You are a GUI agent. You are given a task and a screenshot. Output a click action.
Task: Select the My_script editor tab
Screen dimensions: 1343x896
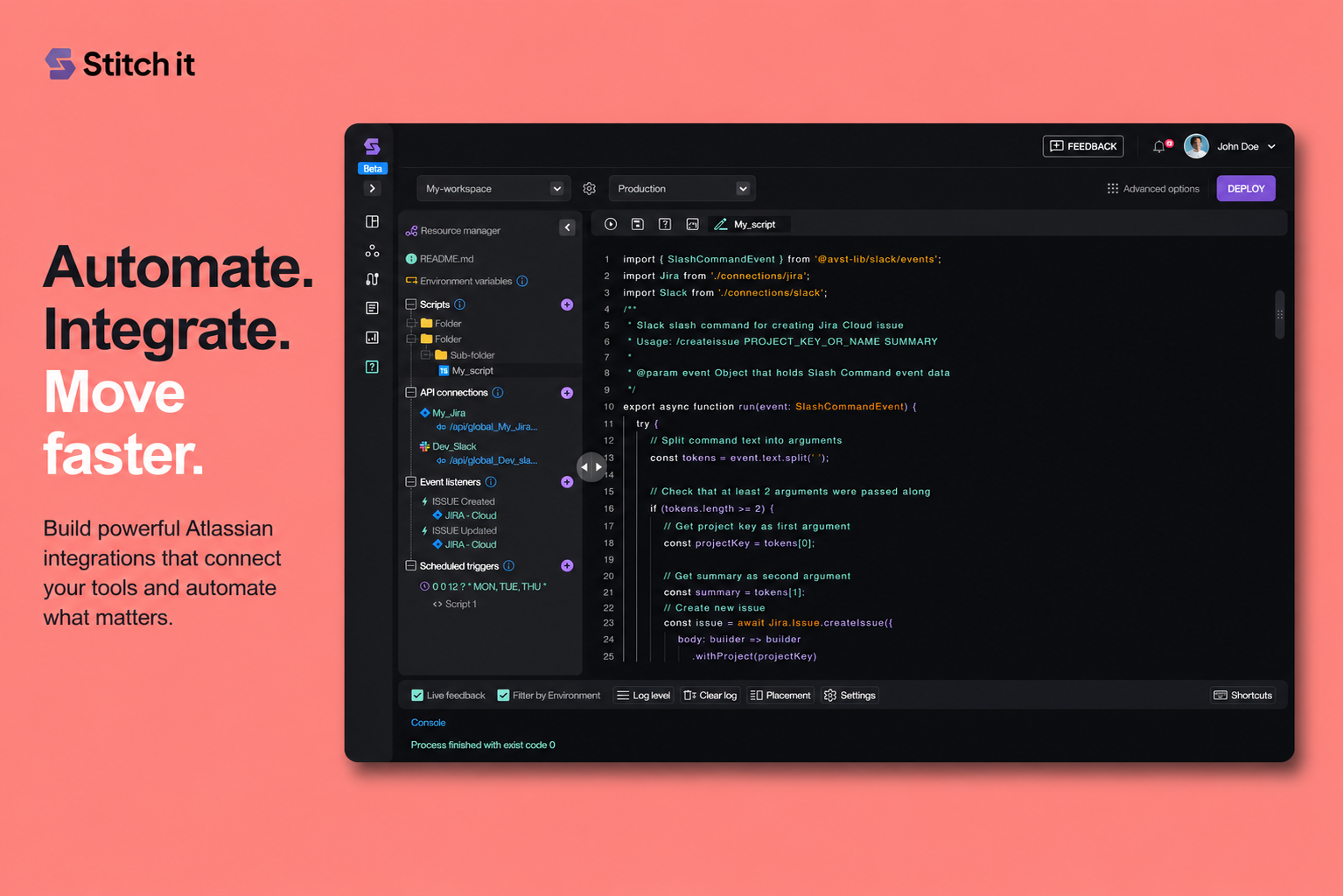[x=749, y=224]
